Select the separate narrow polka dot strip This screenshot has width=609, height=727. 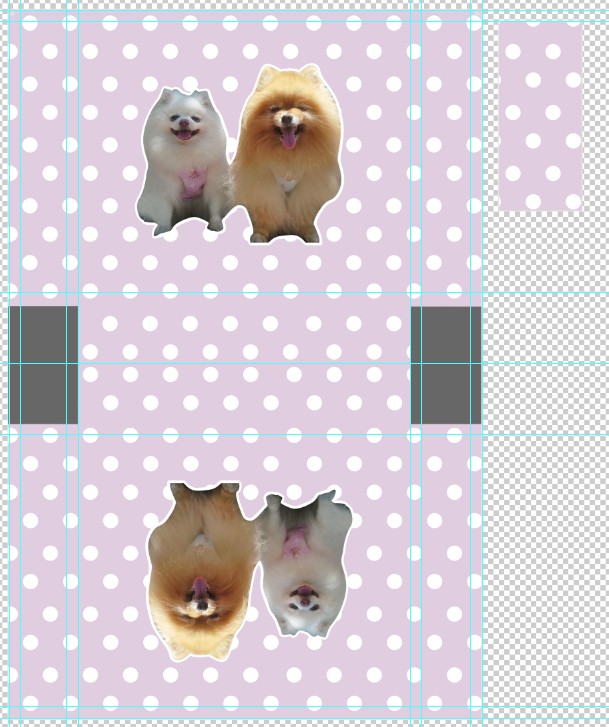540,117
